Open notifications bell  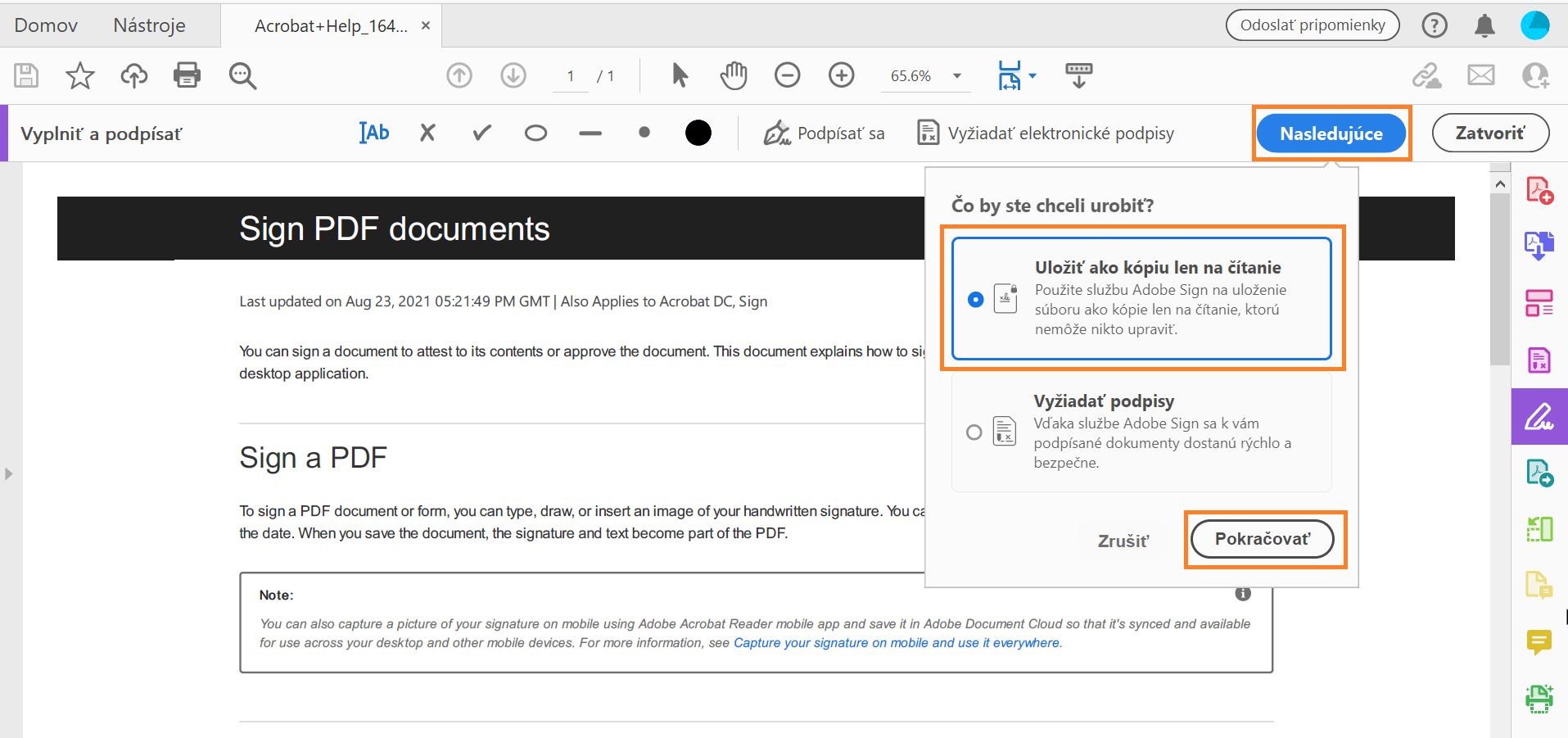tap(1484, 25)
